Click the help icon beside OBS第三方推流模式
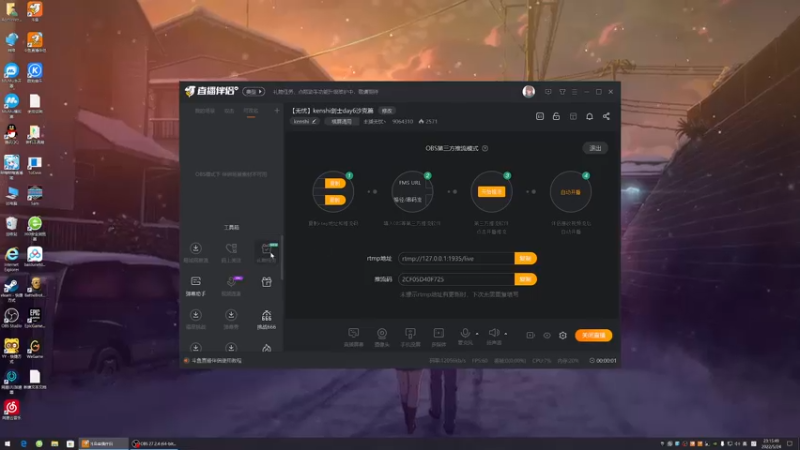The height and width of the screenshot is (450, 800). 485,148
